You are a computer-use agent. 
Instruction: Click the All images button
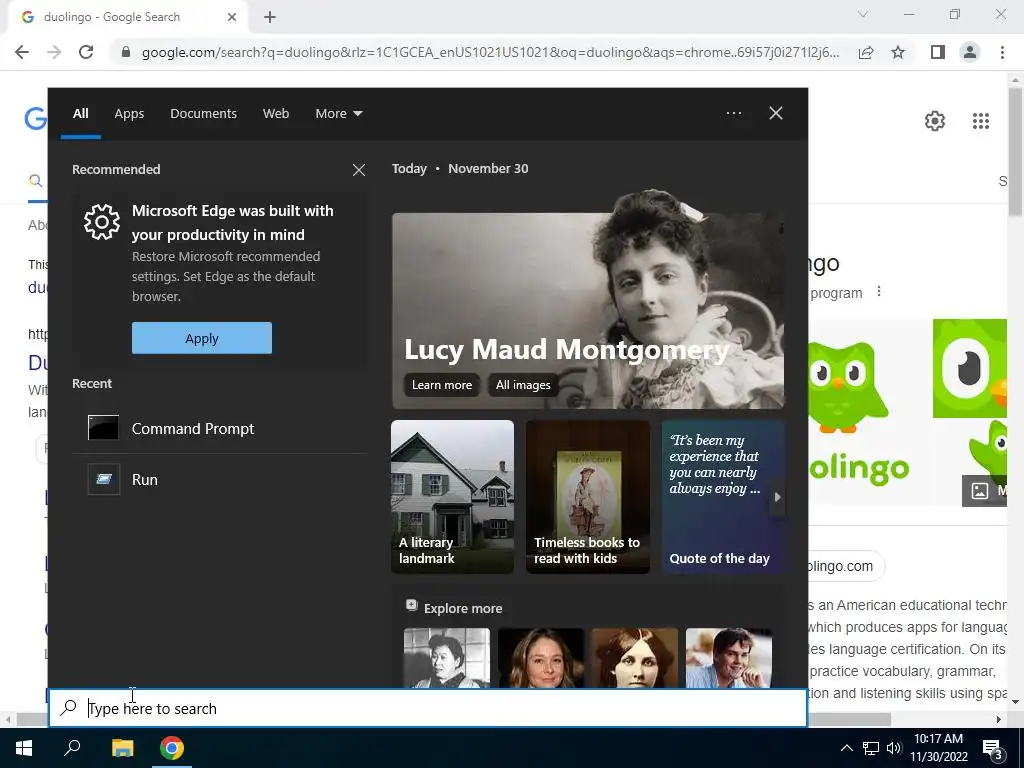click(523, 385)
